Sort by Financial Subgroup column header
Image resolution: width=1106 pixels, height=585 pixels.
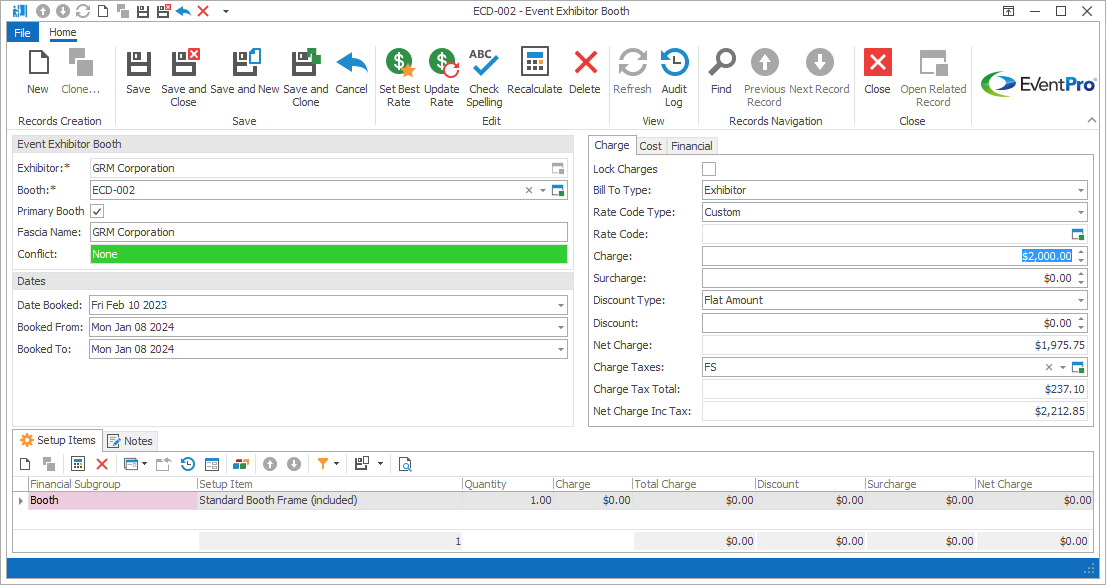[112, 484]
